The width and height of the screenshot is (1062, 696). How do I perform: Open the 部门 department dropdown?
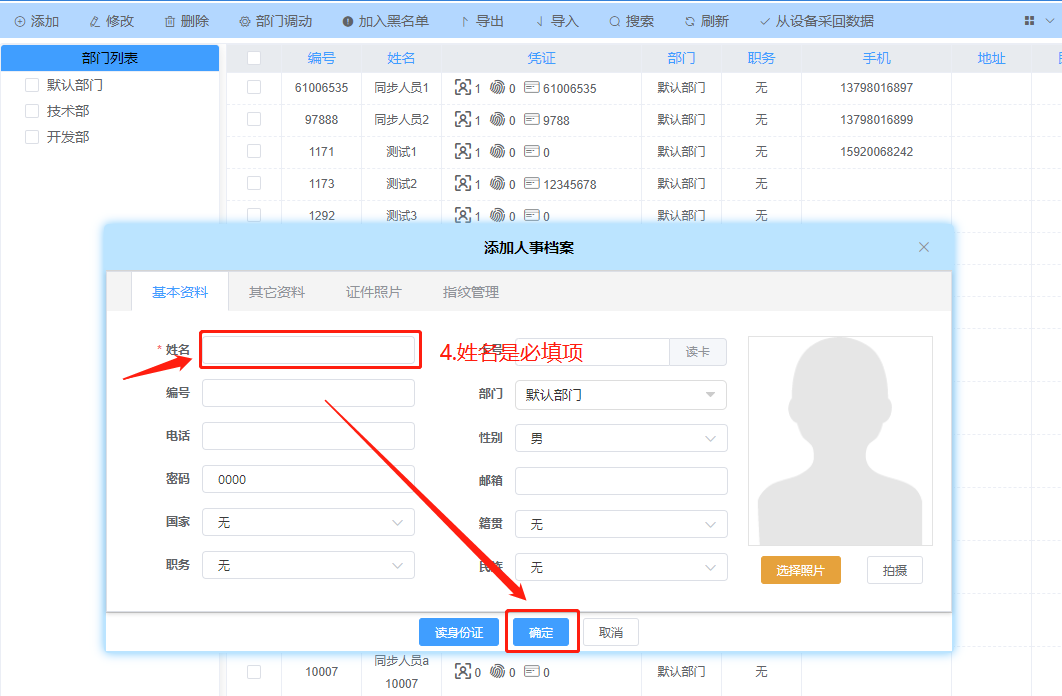[620, 395]
